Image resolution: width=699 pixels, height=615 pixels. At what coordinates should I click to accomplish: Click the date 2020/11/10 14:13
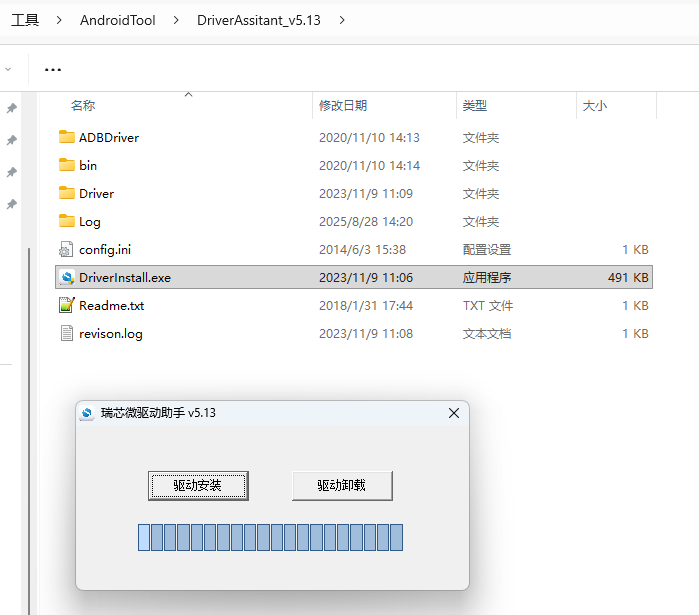pos(369,138)
